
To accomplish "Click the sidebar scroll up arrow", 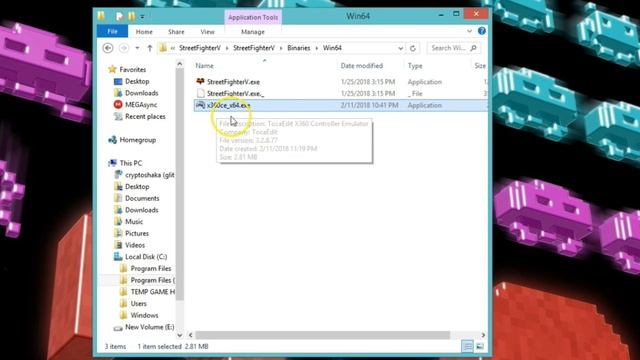I will coord(180,64).
